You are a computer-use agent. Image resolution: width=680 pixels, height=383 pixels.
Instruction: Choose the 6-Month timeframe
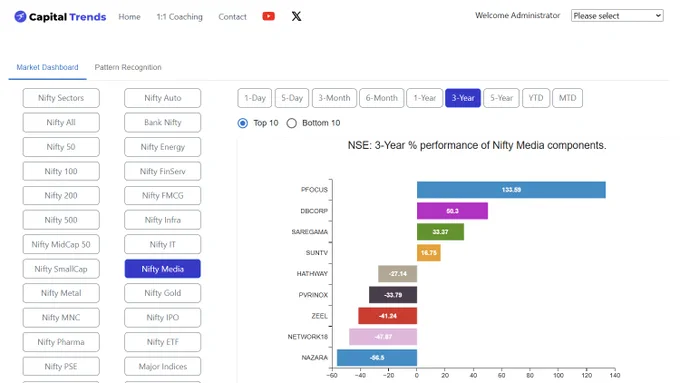coord(382,98)
